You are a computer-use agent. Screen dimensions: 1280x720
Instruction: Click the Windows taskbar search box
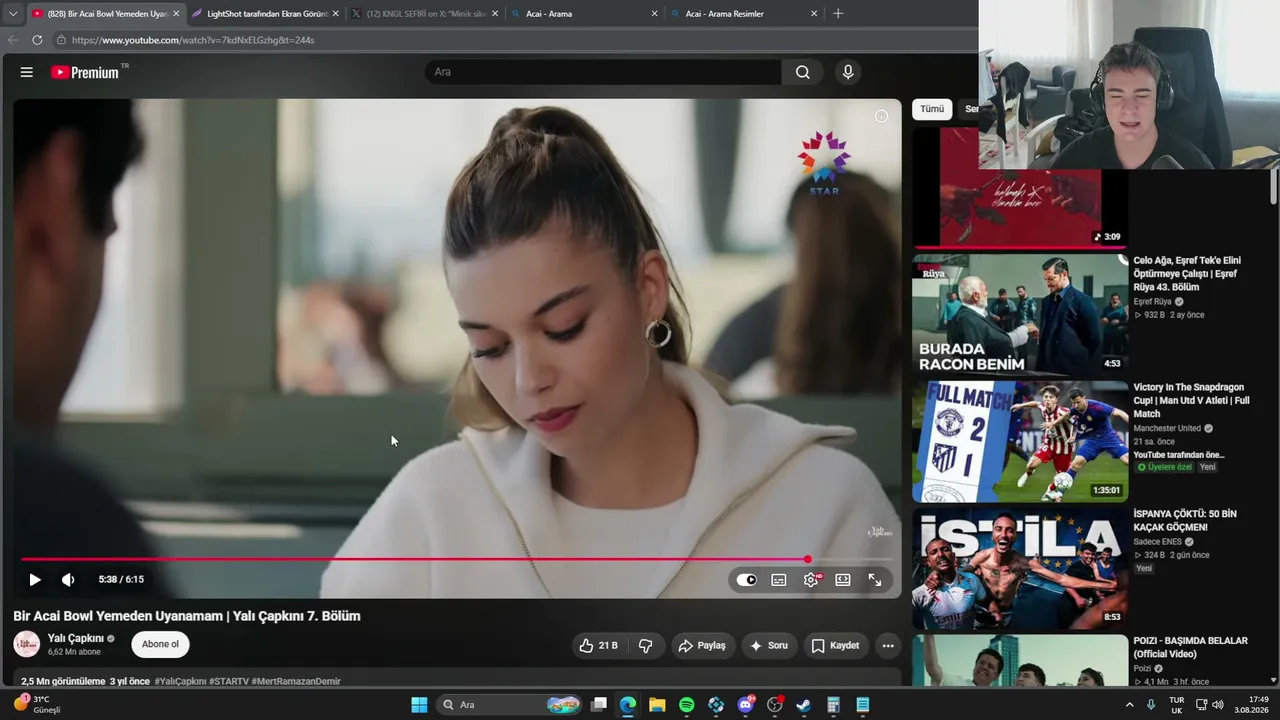[510, 705]
